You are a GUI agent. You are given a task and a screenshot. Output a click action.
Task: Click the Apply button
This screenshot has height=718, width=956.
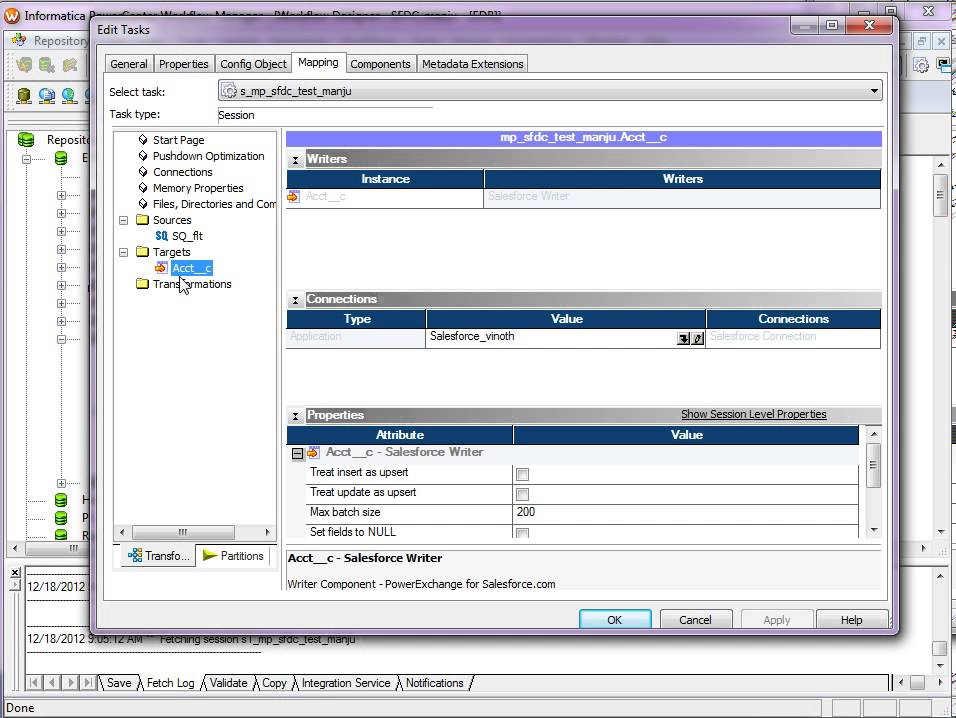[777, 619]
